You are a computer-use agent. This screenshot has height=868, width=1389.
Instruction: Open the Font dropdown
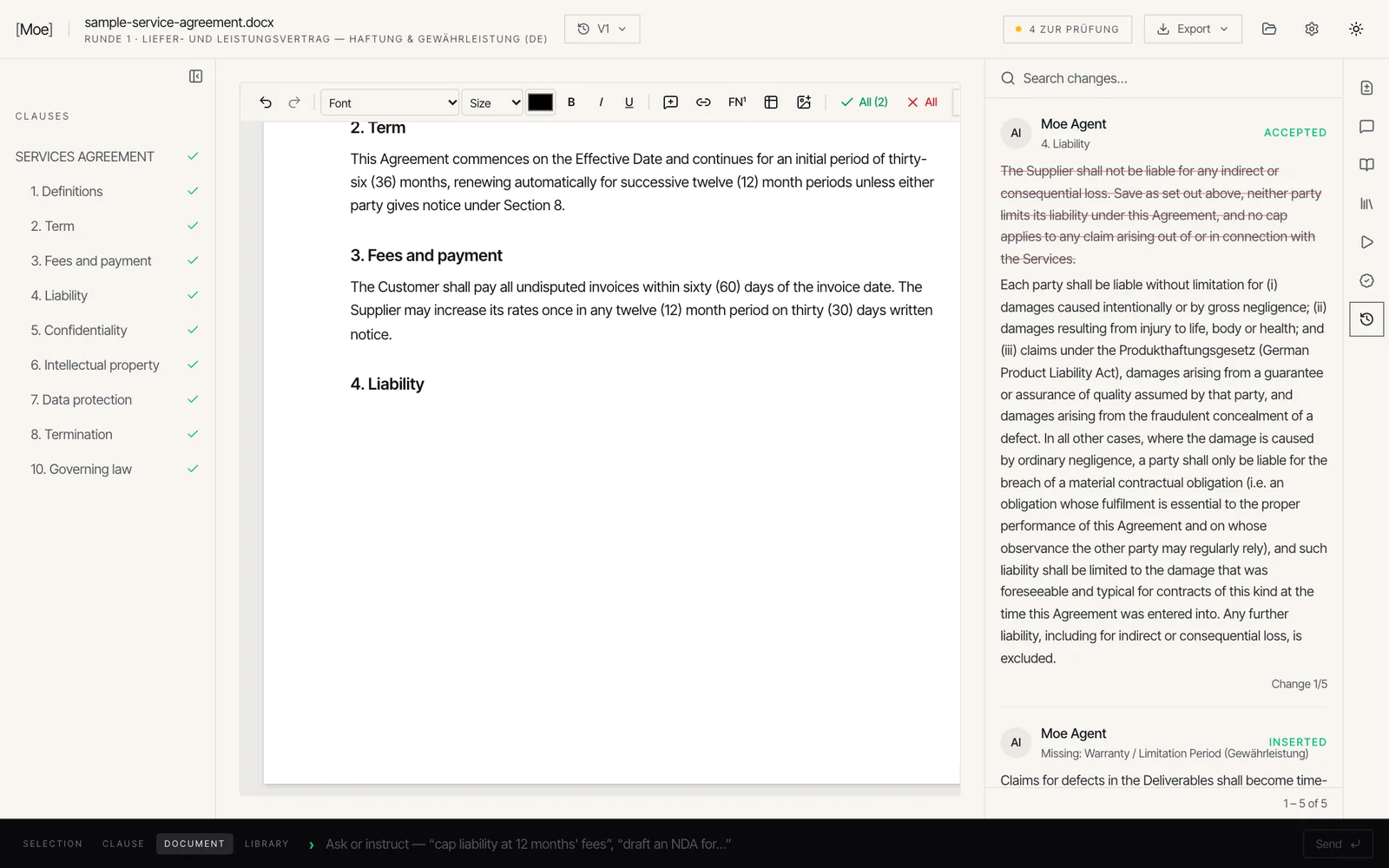tap(390, 102)
